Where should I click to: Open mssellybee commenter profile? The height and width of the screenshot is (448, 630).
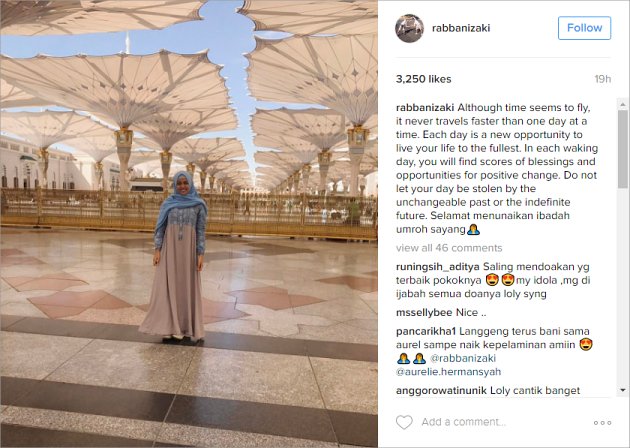[424, 313]
